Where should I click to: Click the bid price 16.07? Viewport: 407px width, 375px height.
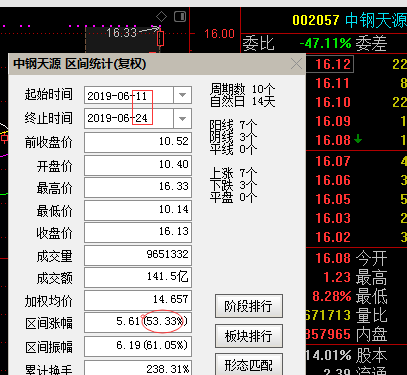click(x=332, y=162)
